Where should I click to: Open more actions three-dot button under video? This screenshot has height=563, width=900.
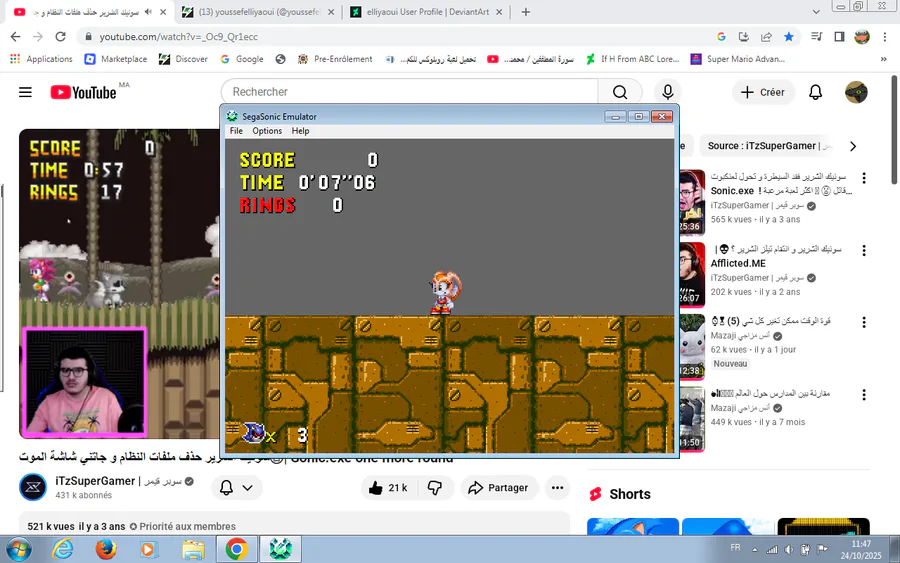(557, 488)
